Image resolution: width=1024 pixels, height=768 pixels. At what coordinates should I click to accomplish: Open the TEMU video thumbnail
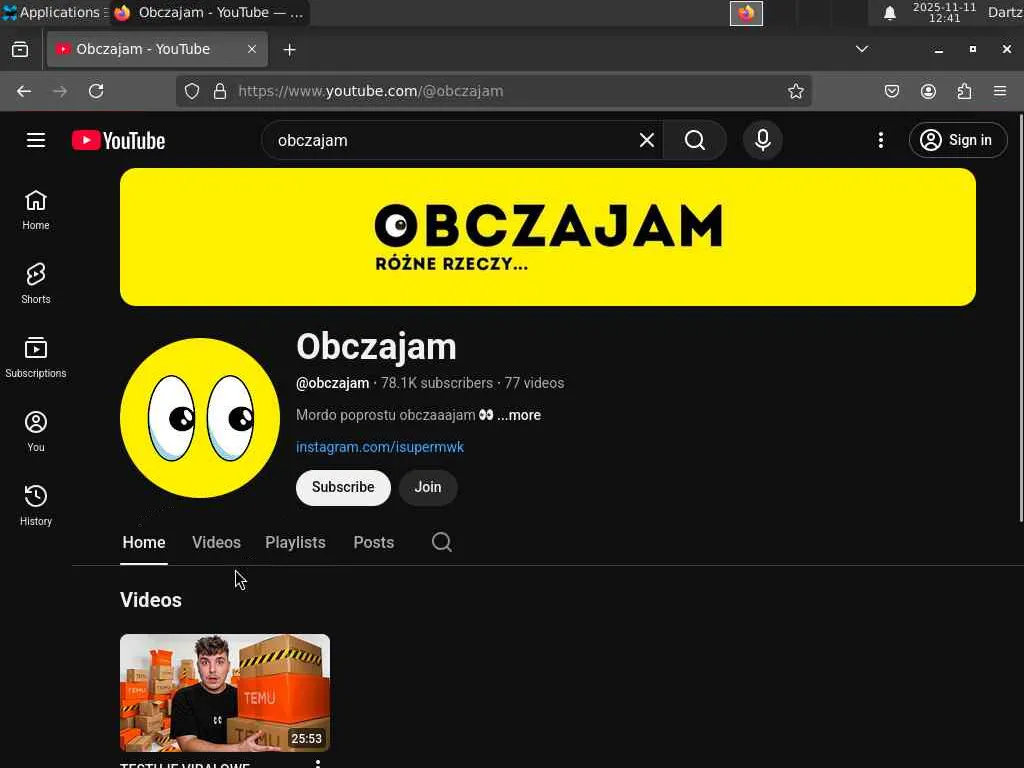pos(225,693)
